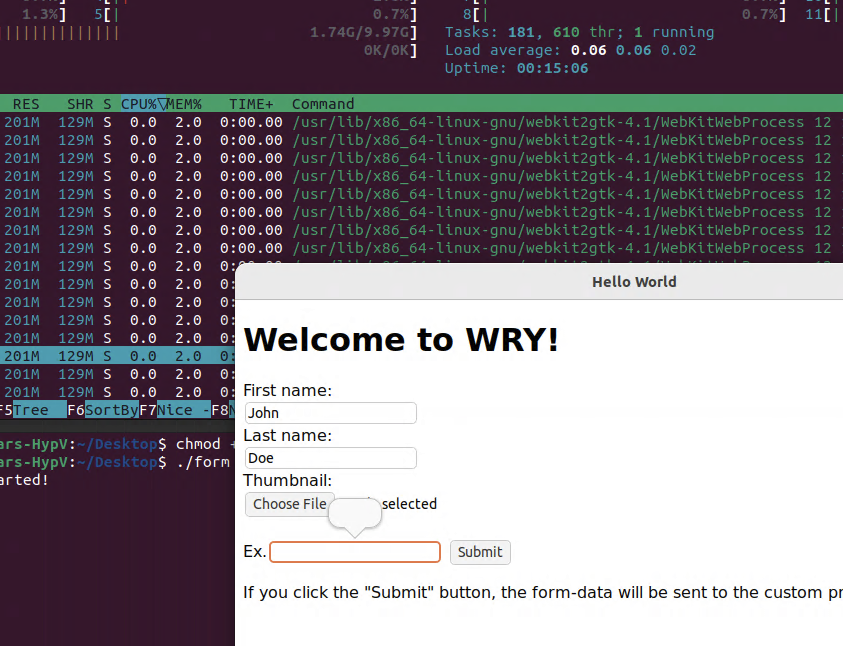This screenshot has width=843, height=646.
Task: Focus the empty Ex. text field
Action: [x=355, y=552]
